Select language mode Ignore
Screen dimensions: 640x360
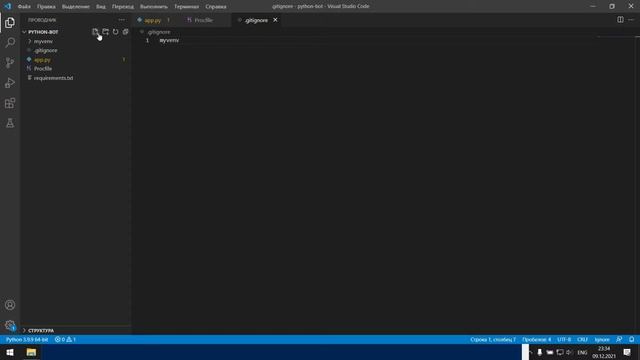pyautogui.click(x=602, y=339)
